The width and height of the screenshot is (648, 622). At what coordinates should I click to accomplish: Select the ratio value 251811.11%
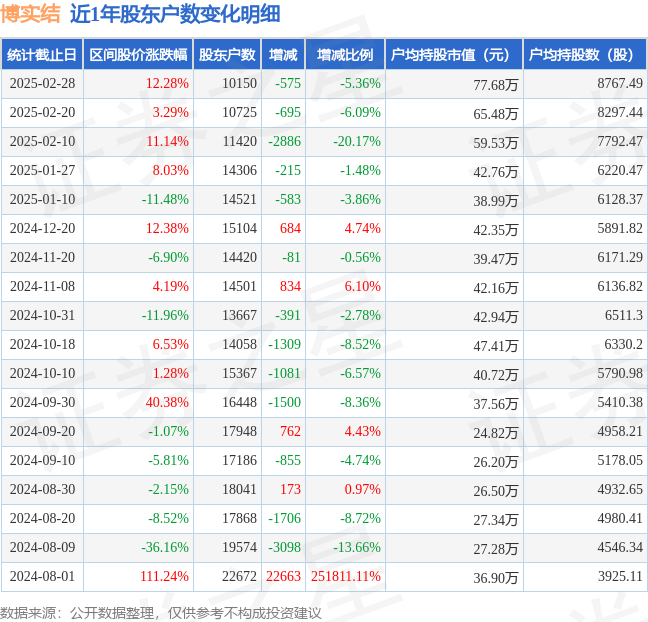pyautogui.click(x=346, y=575)
